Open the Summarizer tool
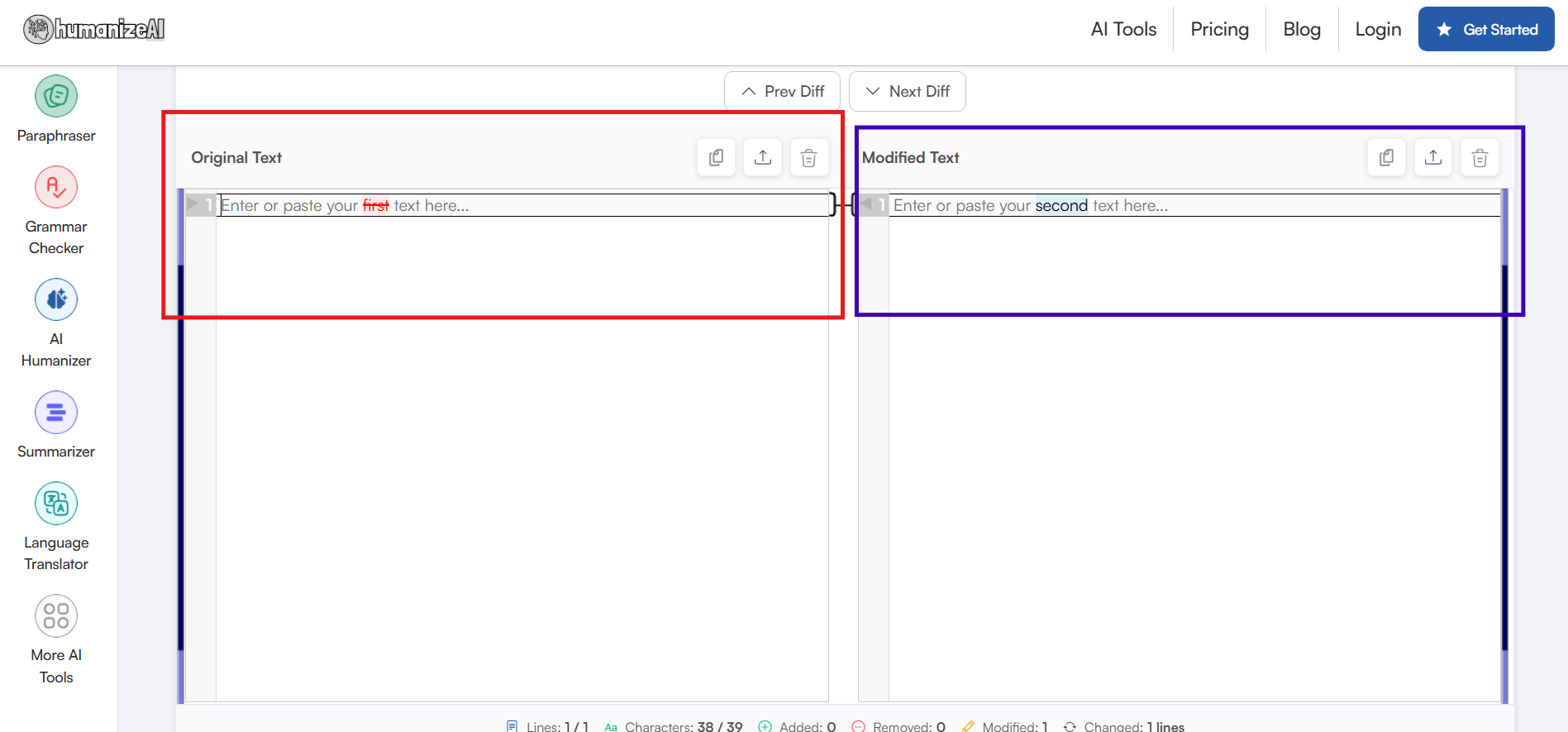This screenshot has height=732, width=1568. pos(56,412)
